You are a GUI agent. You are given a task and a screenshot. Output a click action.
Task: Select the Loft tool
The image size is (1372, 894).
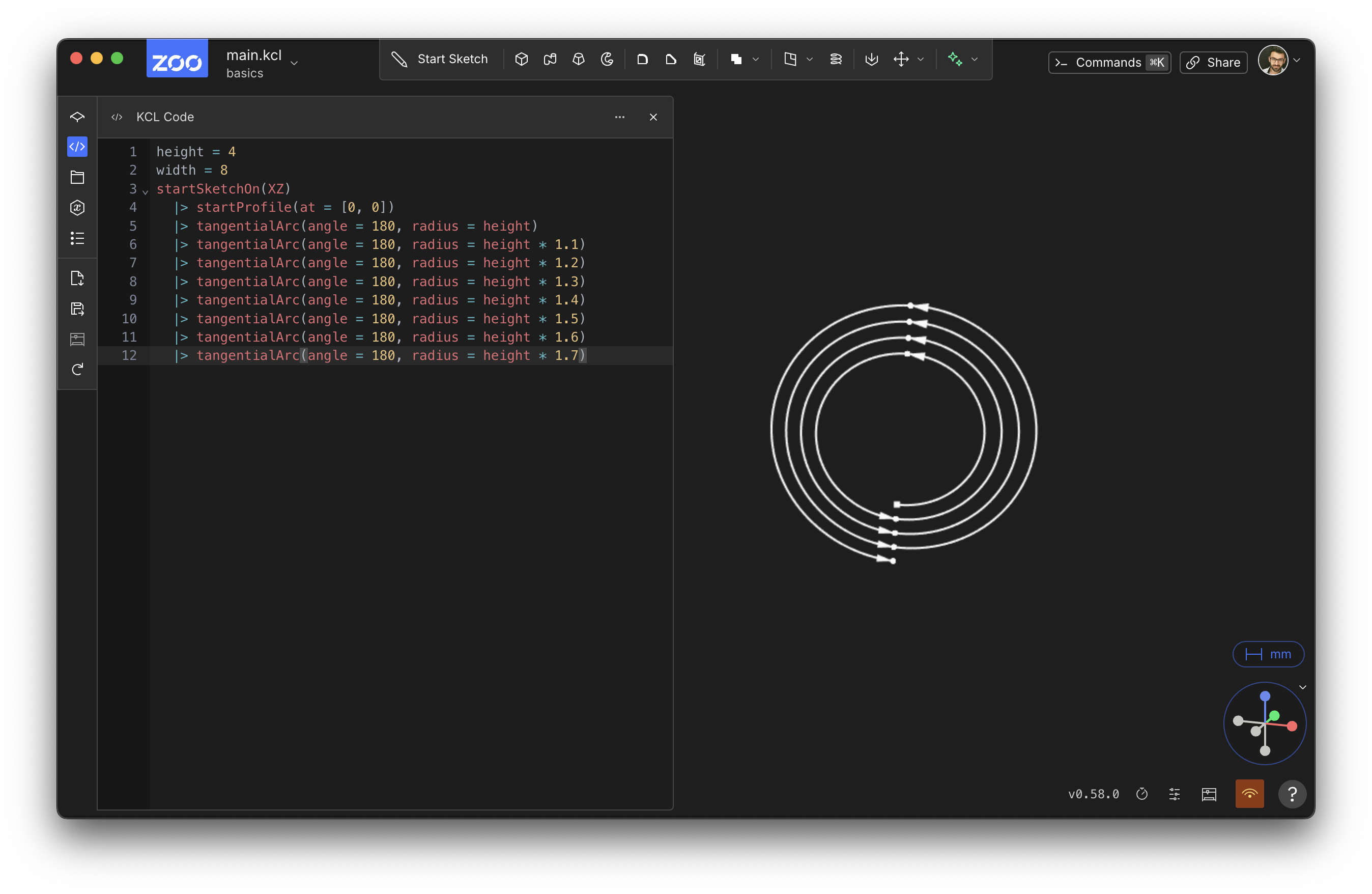[x=578, y=59]
